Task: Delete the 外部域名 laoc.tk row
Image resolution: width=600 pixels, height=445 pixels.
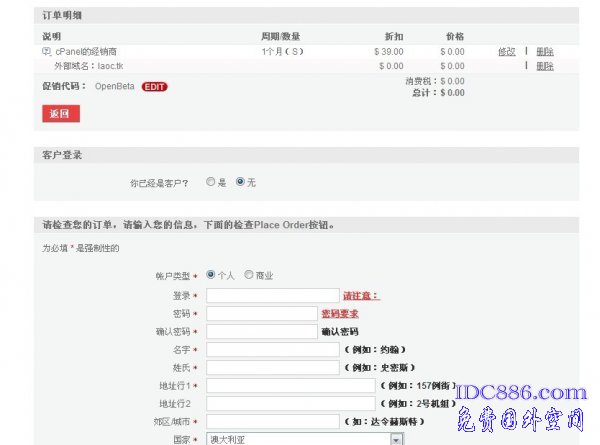Action: pyautogui.click(x=544, y=66)
